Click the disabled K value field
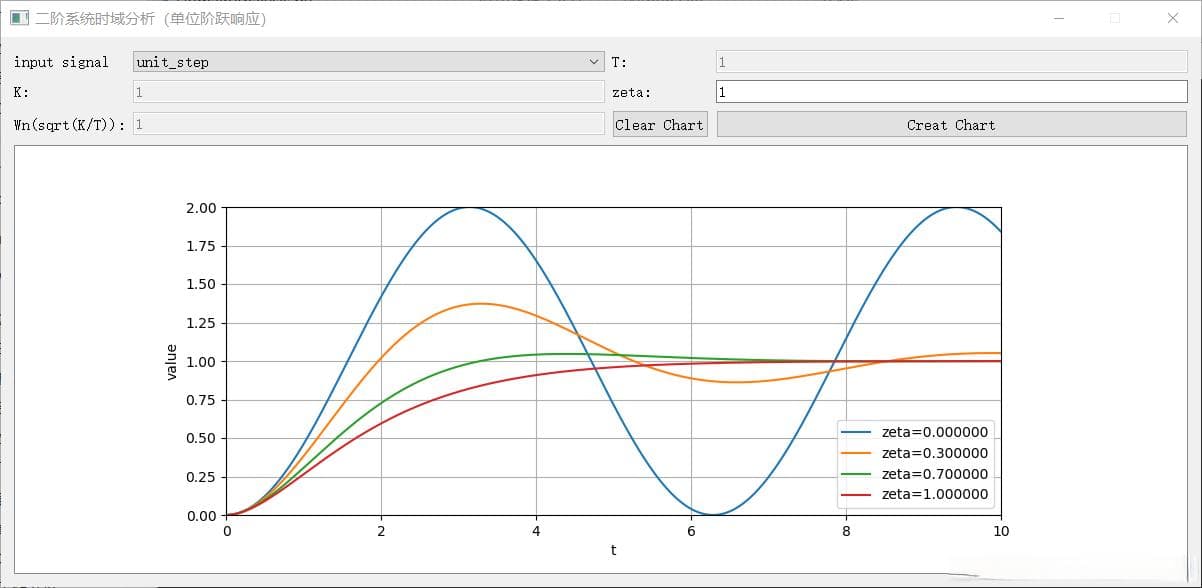Image resolution: width=1202 pixels, height=588 pixels. (x=368, y=92)
